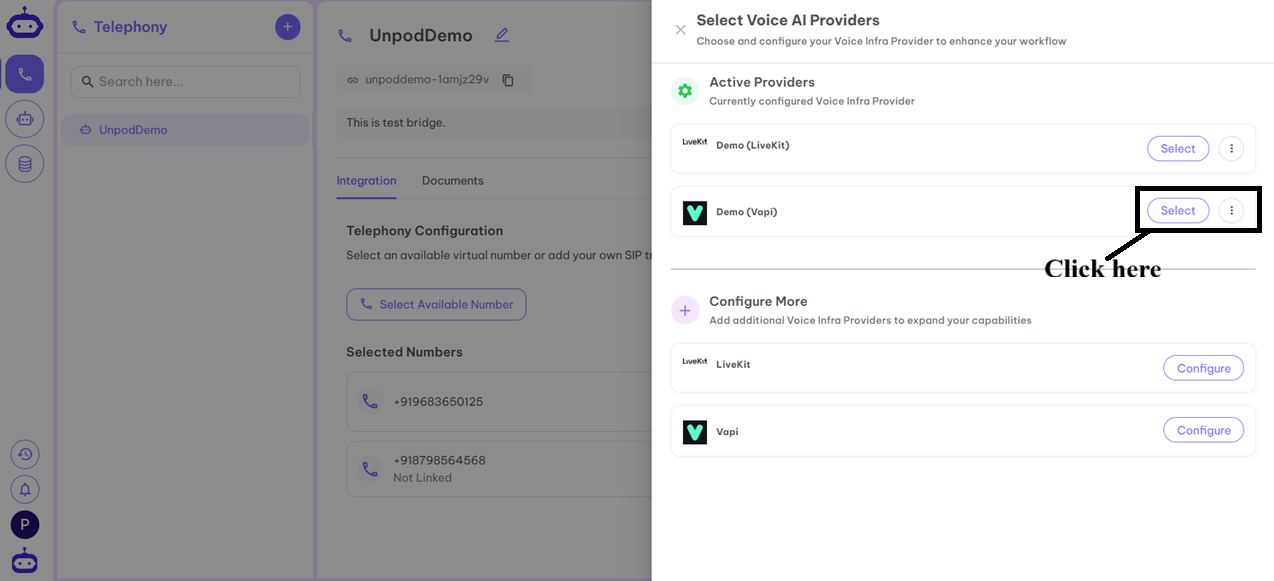Open more options for Demo (LiveKit)
Viewport: 1274px width, 581px height.
[x=1231, y=149]
